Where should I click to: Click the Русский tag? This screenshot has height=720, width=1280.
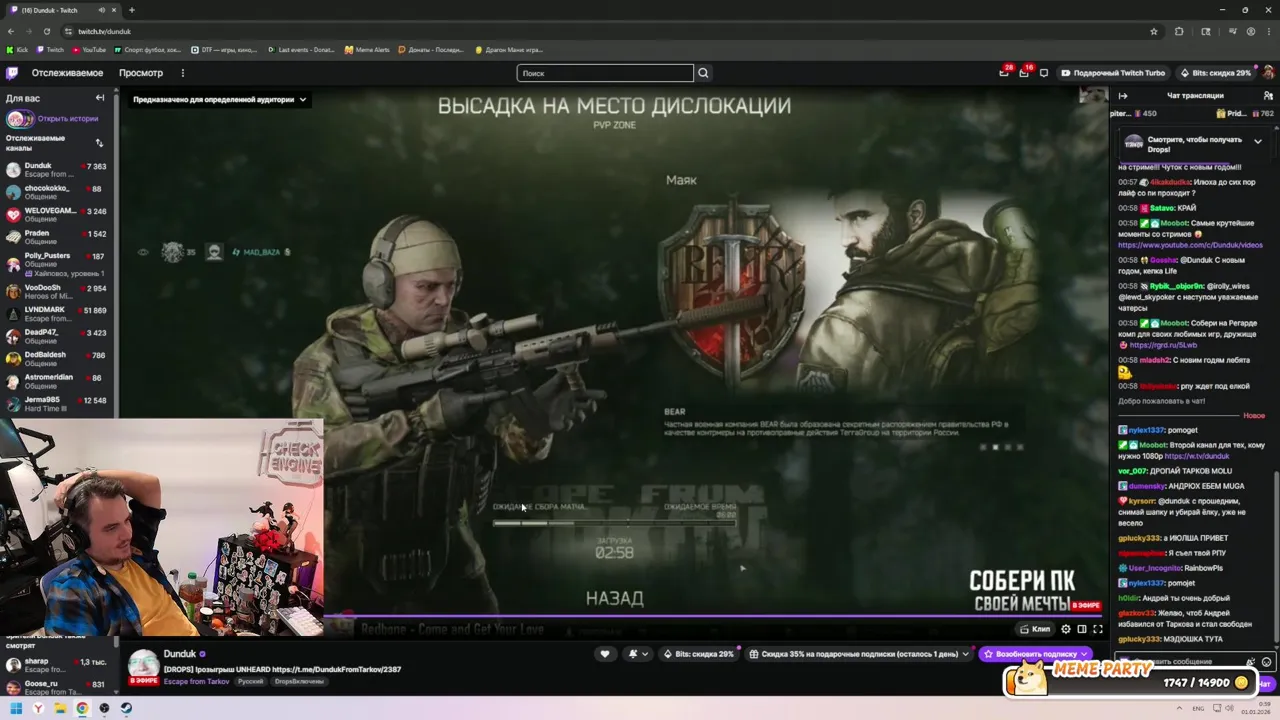coord(250,681)
